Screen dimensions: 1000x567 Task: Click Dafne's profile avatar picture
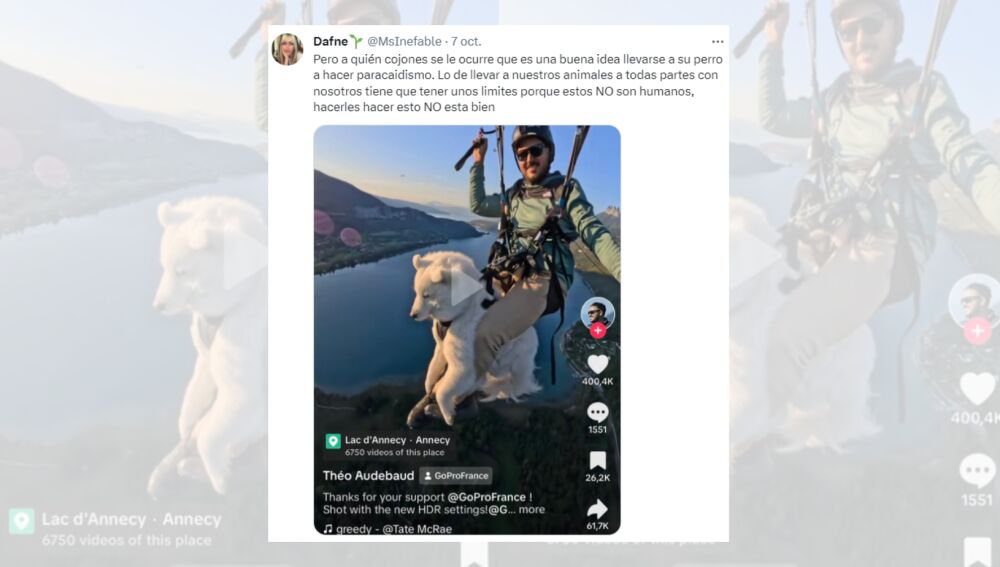tap(288, 49)
